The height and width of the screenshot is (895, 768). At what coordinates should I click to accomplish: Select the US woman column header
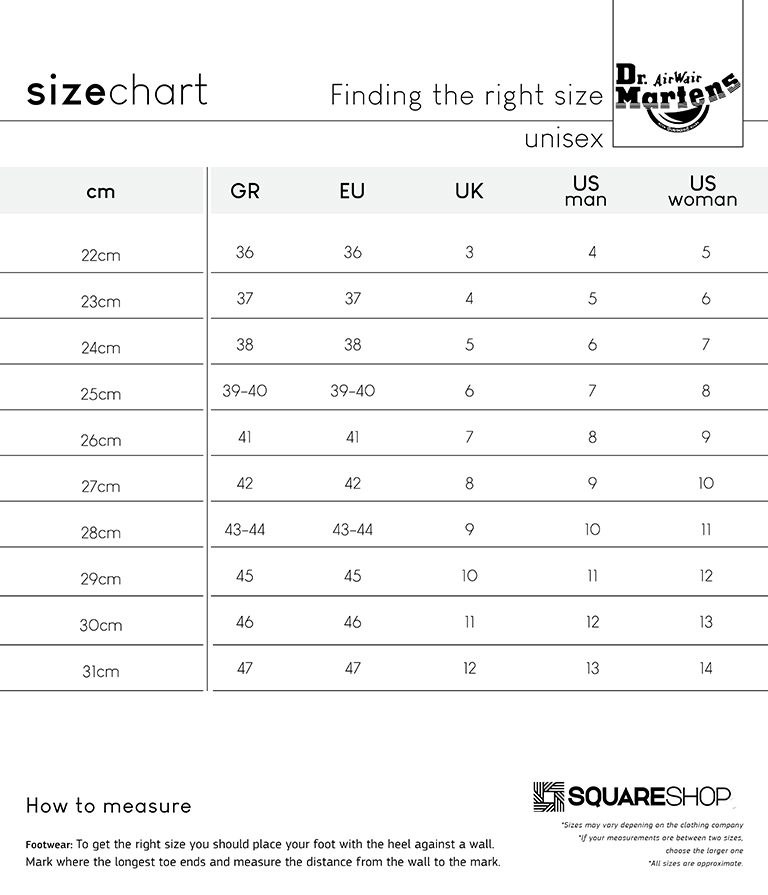703,191
